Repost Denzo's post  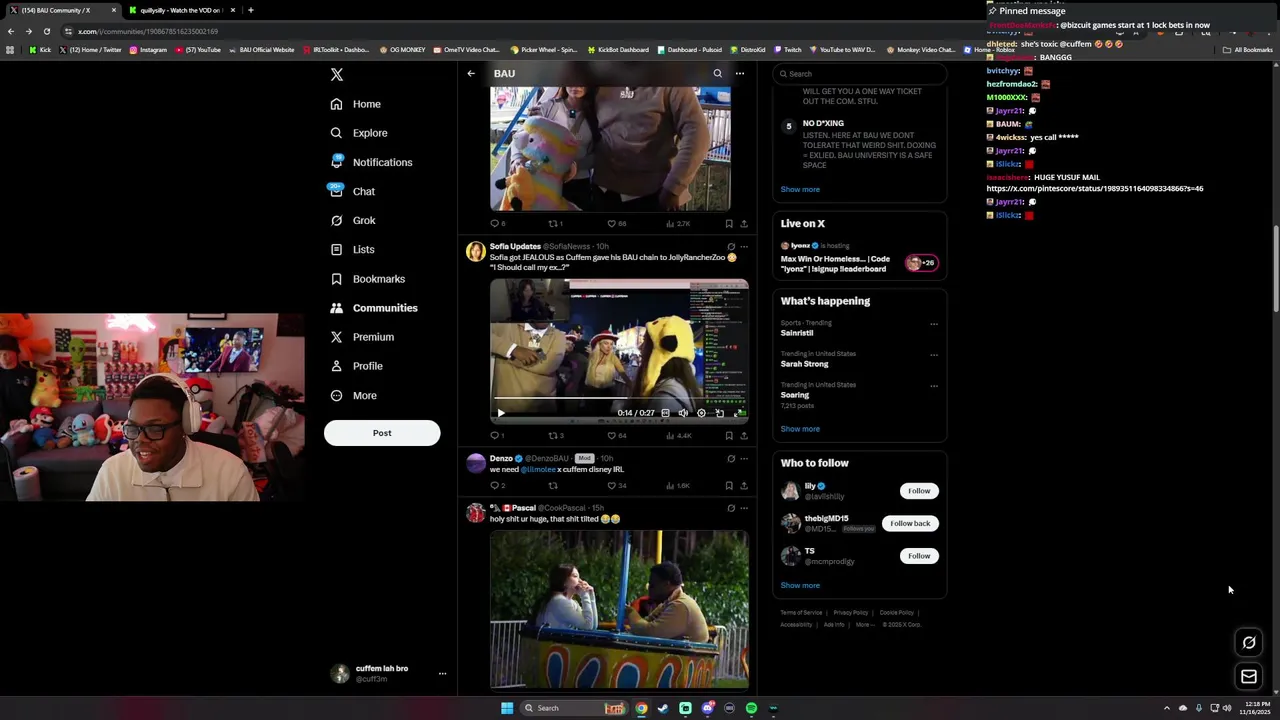point(553,486)
